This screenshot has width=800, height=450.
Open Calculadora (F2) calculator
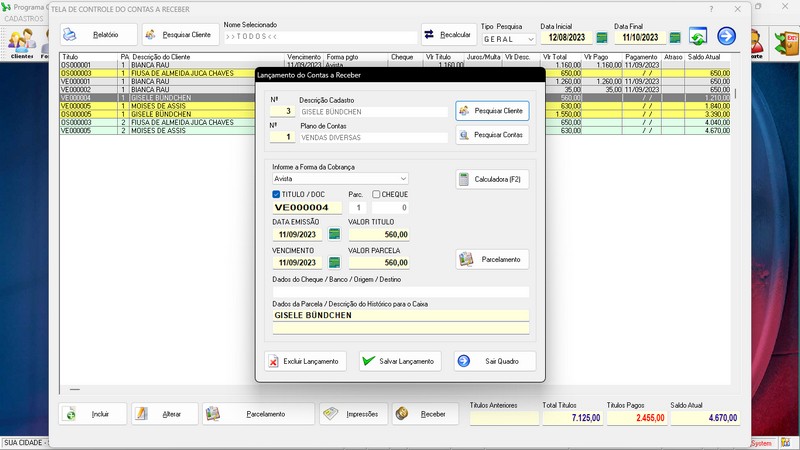coord(492,180)
